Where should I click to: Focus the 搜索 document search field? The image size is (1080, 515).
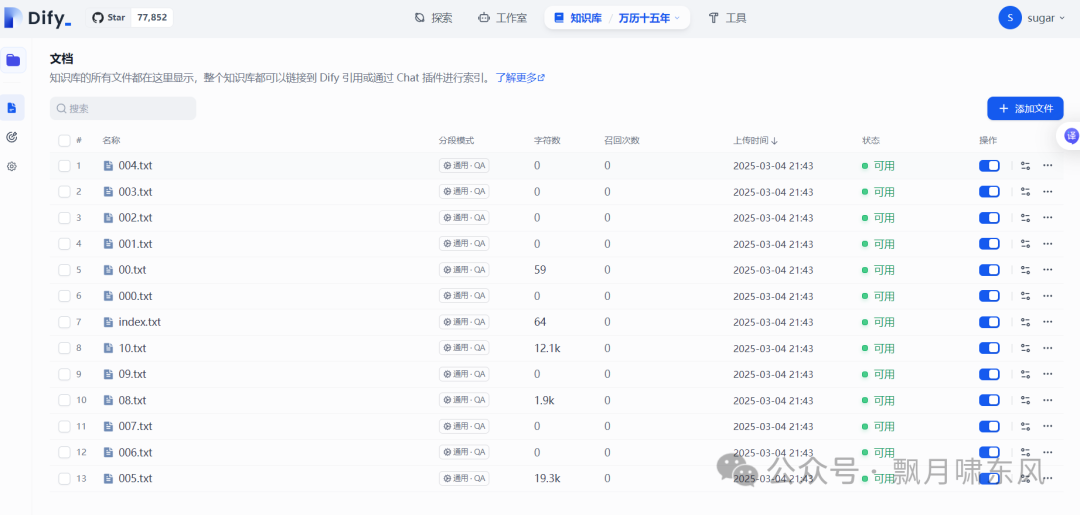[x=123, y=109]
